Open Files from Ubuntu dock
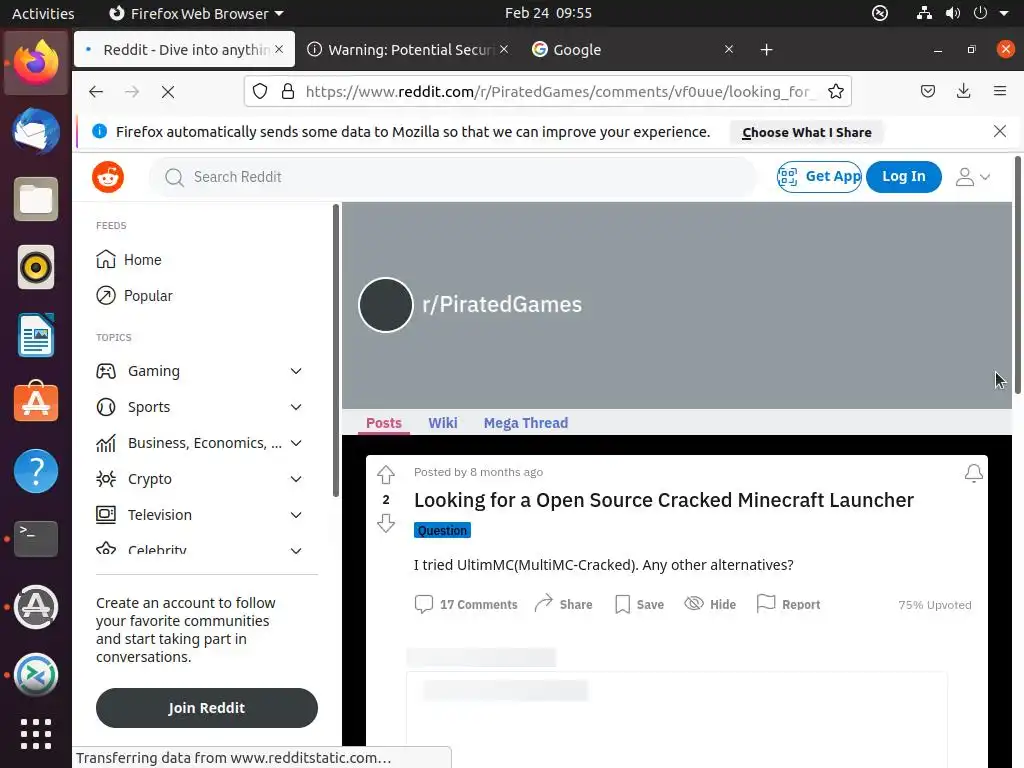Image resolution: width=1024 pixels, height=768 pixels. pos(36,199)
